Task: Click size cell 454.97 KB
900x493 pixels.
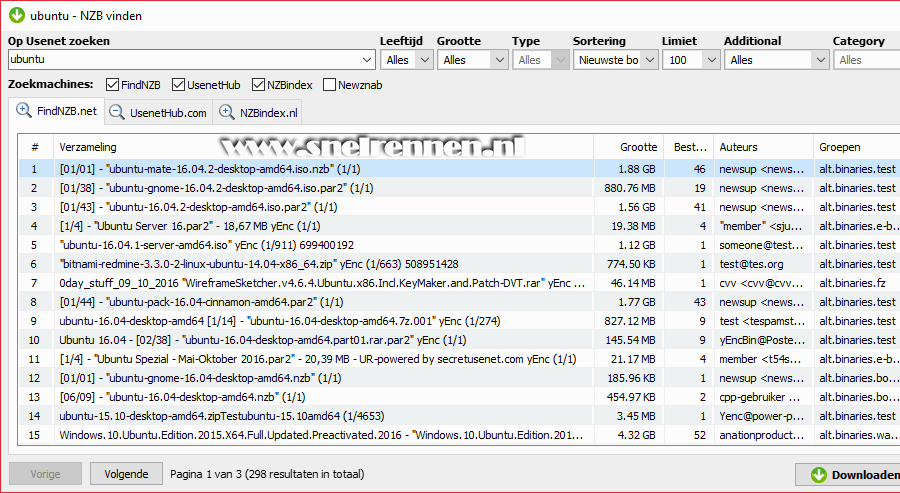Action: 631,397
